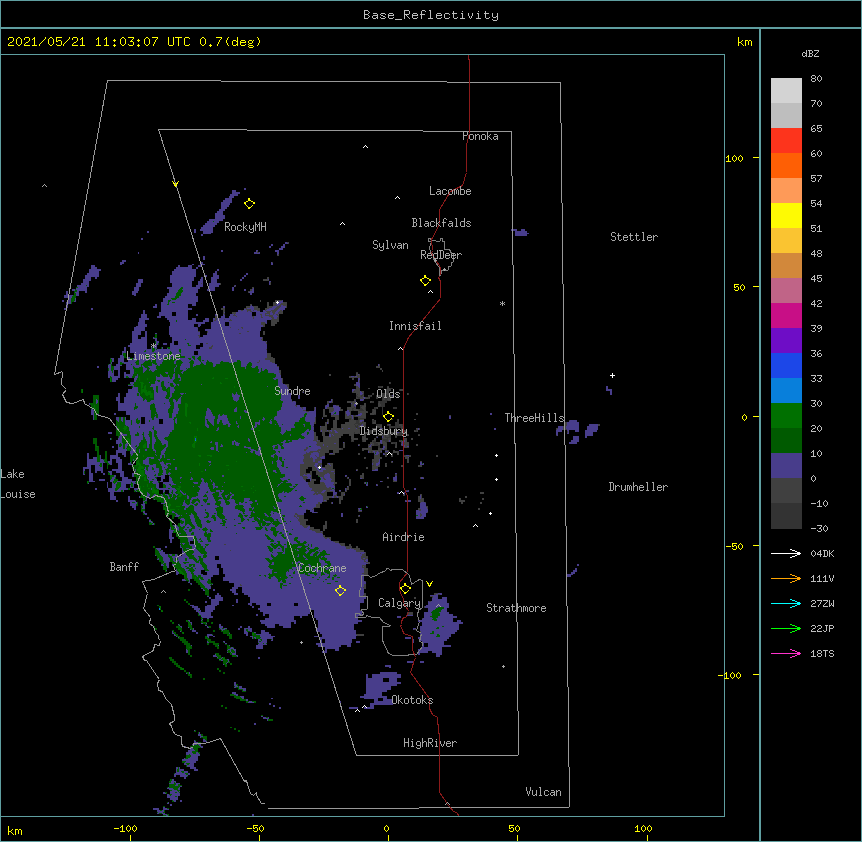
Task: Click the Limestone label
Action: [x=153, y=356]
